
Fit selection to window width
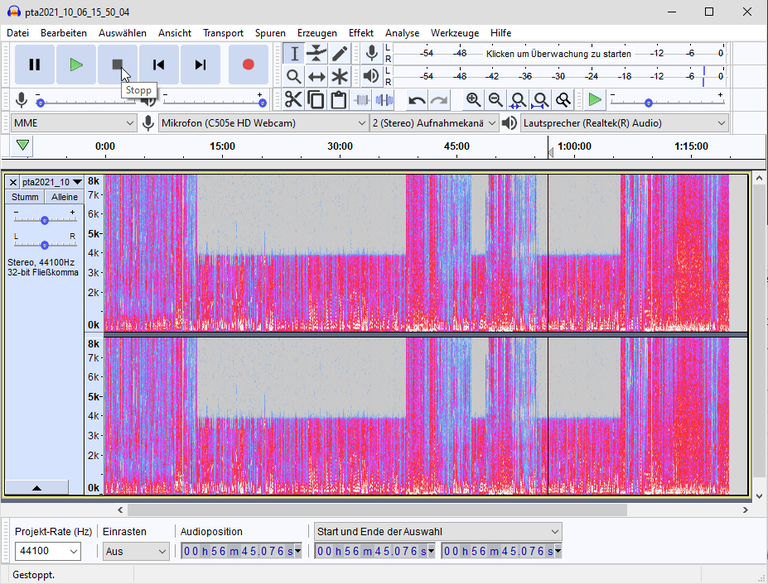pos(518,100)
